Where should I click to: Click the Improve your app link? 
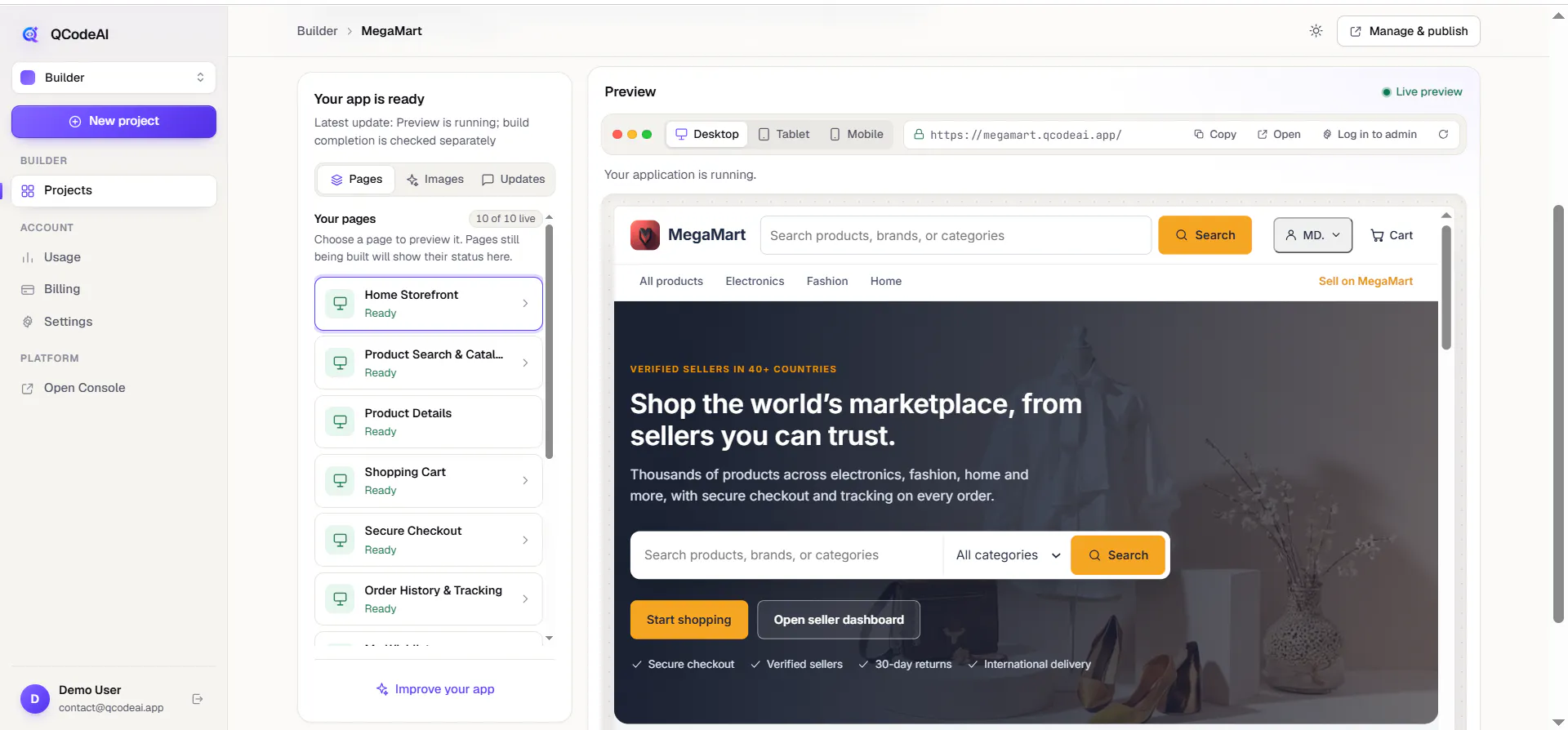[x=434, y=689]
